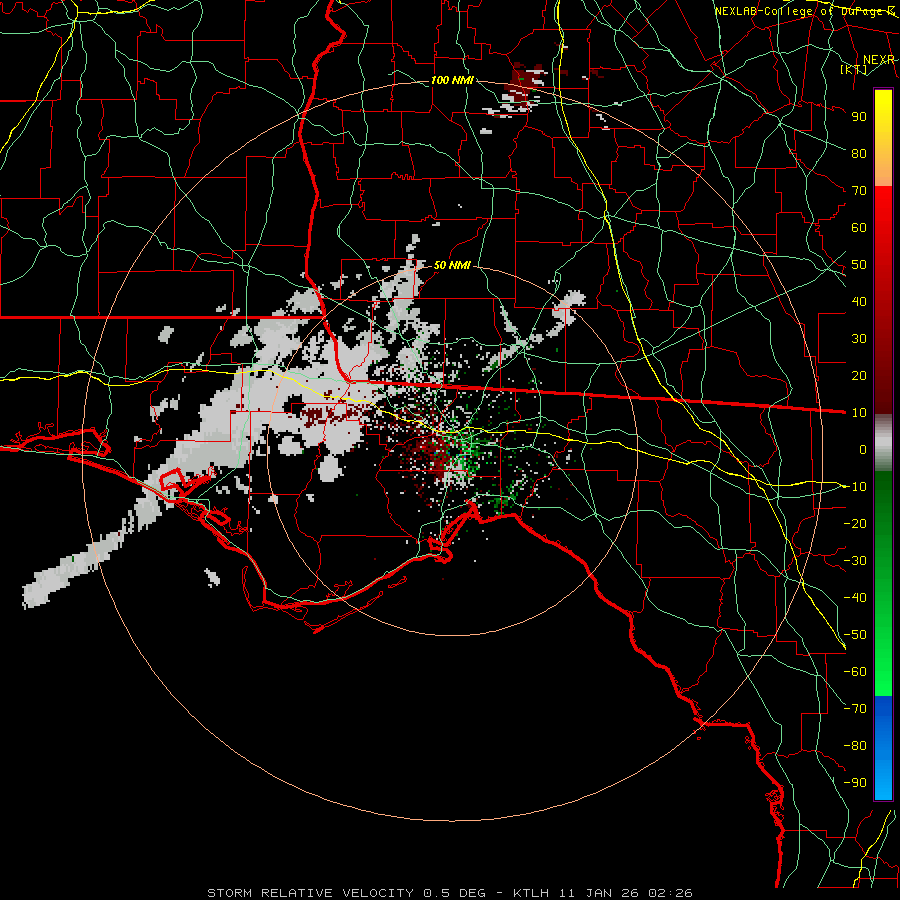Click the "11 JAN 26" date text

(599, 893)
